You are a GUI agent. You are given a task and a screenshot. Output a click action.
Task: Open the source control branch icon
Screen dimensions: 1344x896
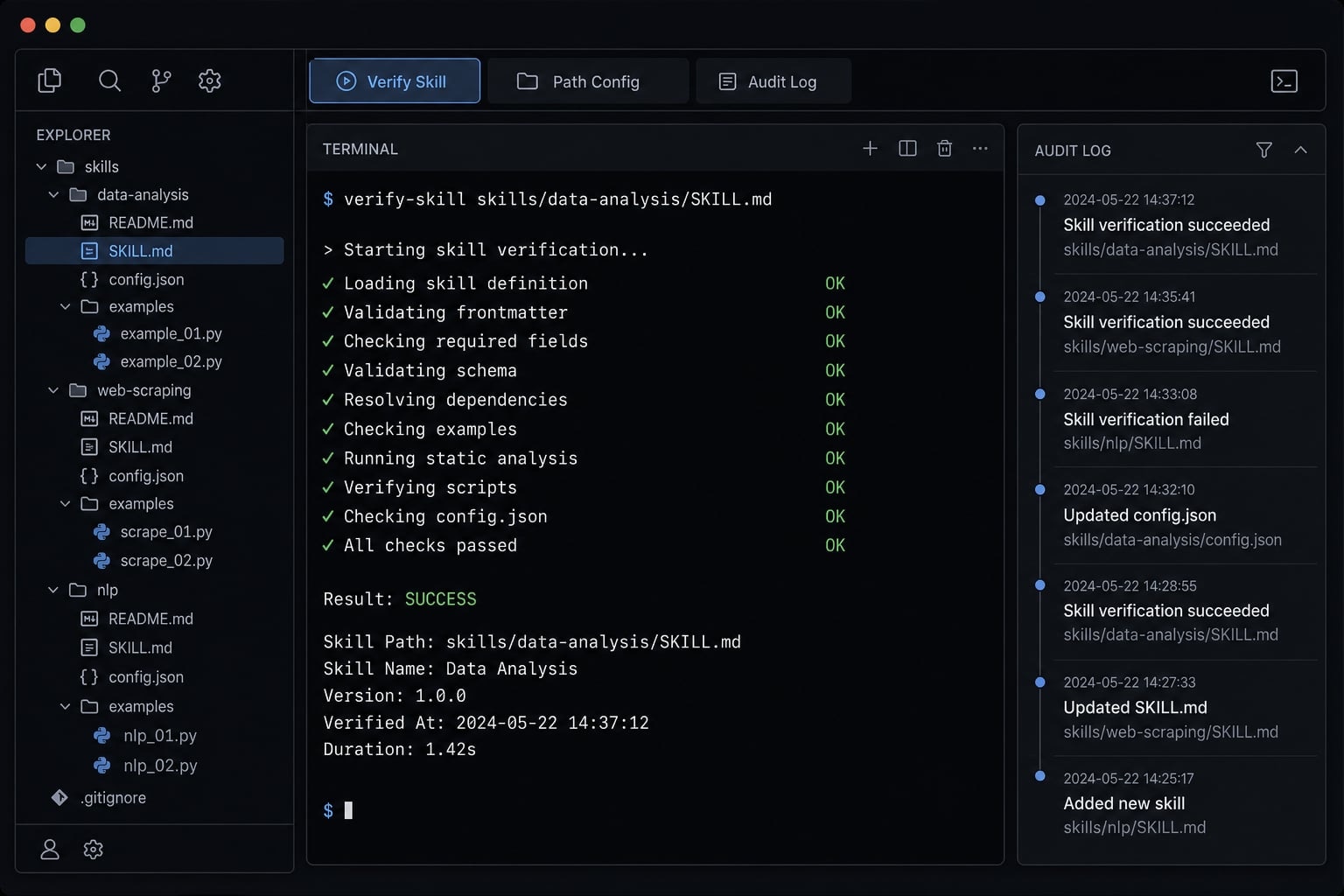pos(161,80)
